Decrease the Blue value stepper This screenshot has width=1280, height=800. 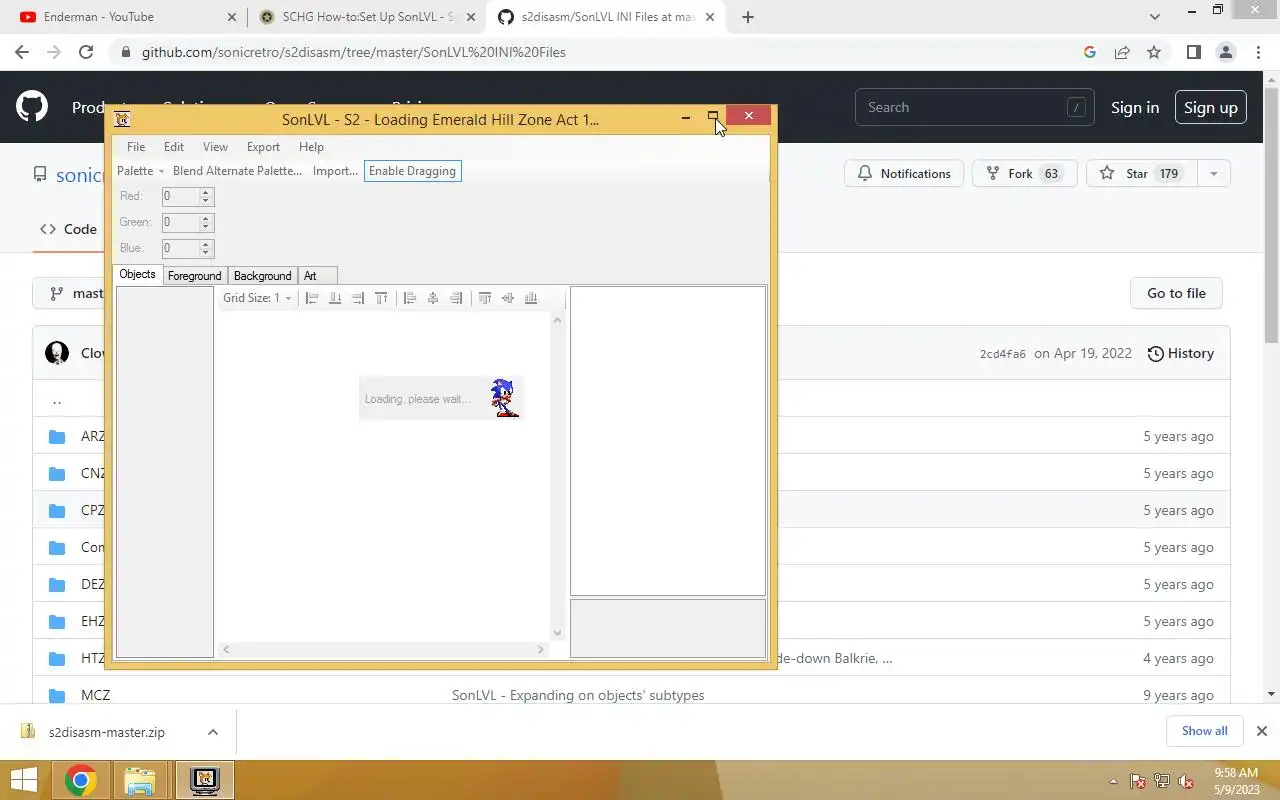point(206,252)
